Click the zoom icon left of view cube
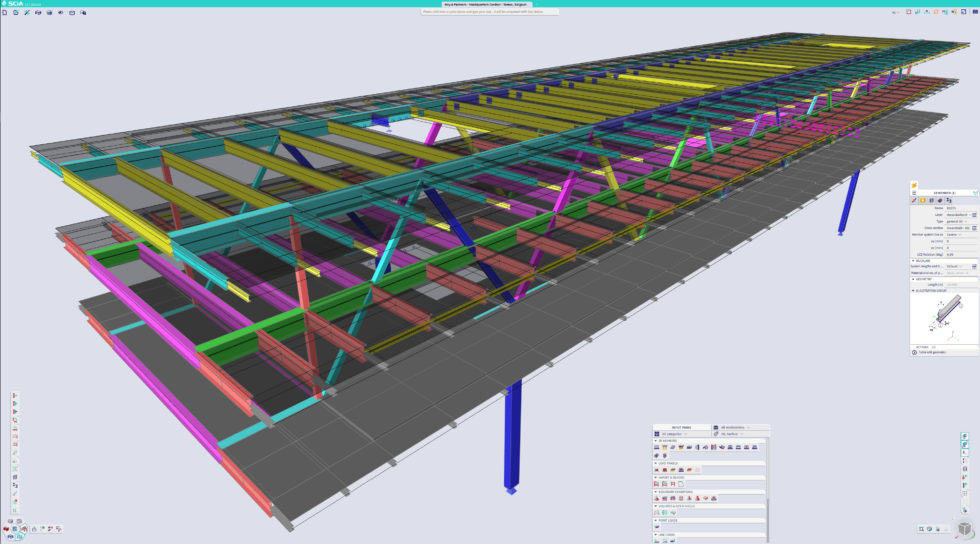Screen dimensions: 980x544 tap(921, 529)
